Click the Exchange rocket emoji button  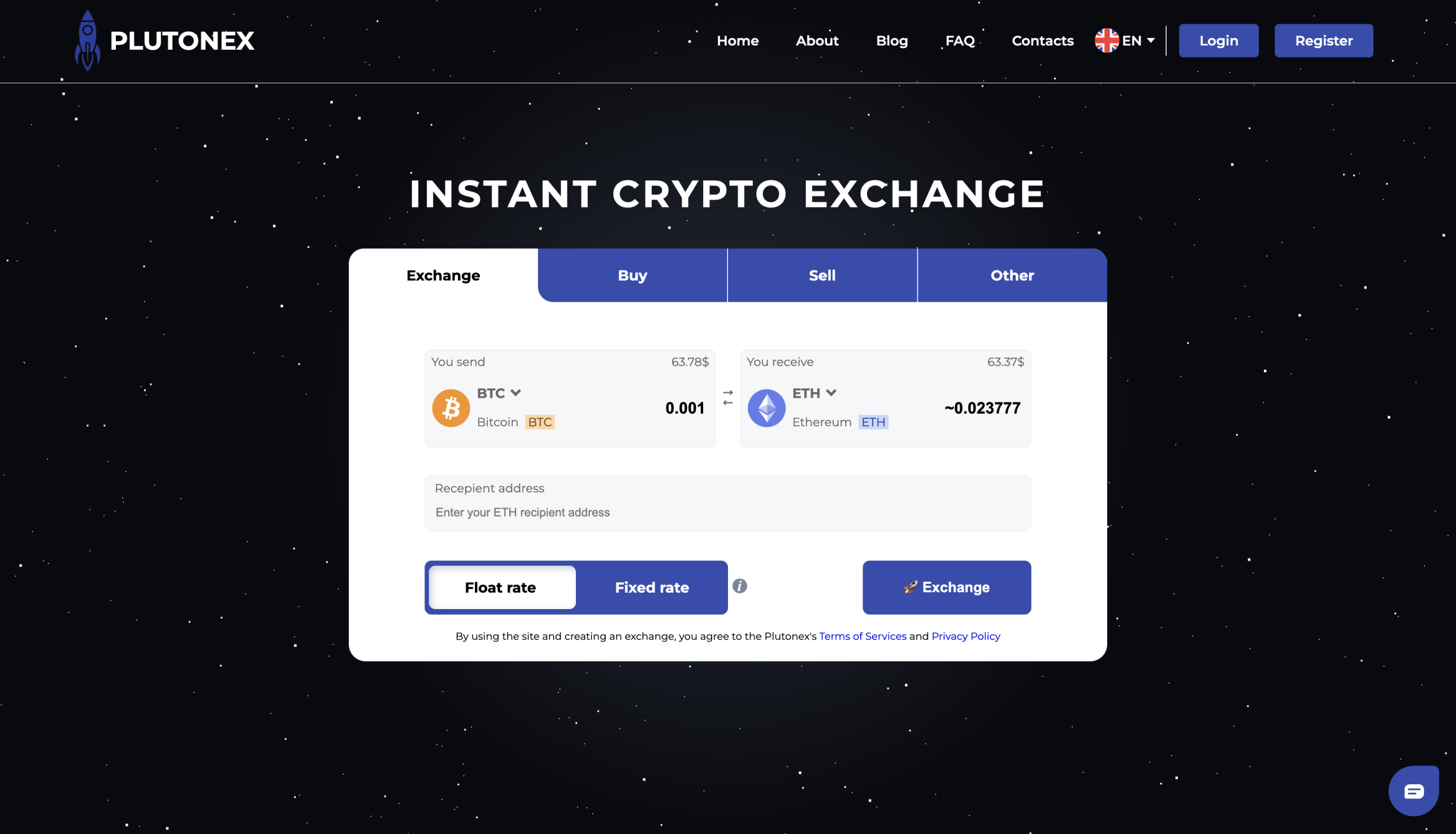(946, 587)
